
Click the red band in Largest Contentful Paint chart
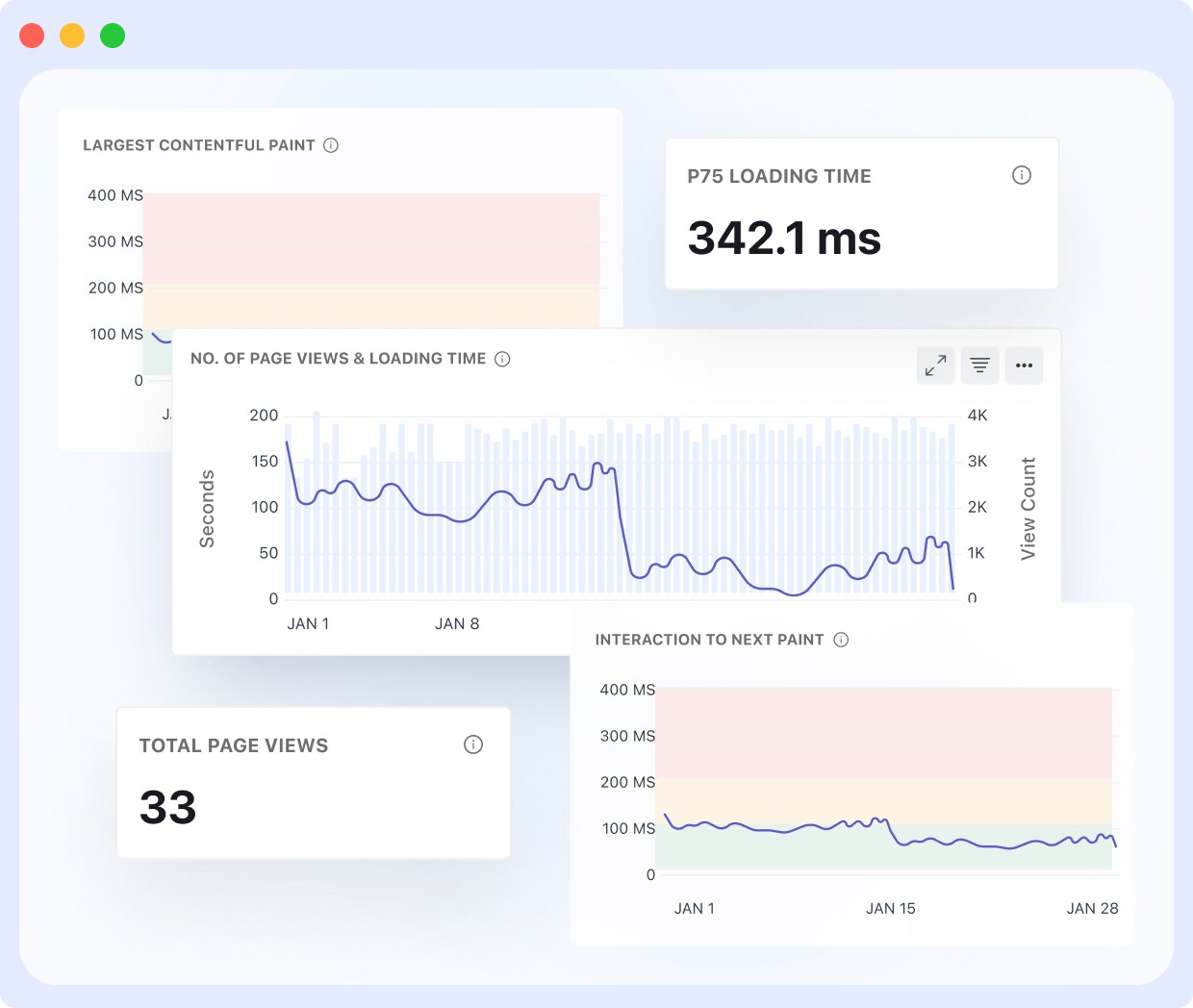click(x=371, y=239)
